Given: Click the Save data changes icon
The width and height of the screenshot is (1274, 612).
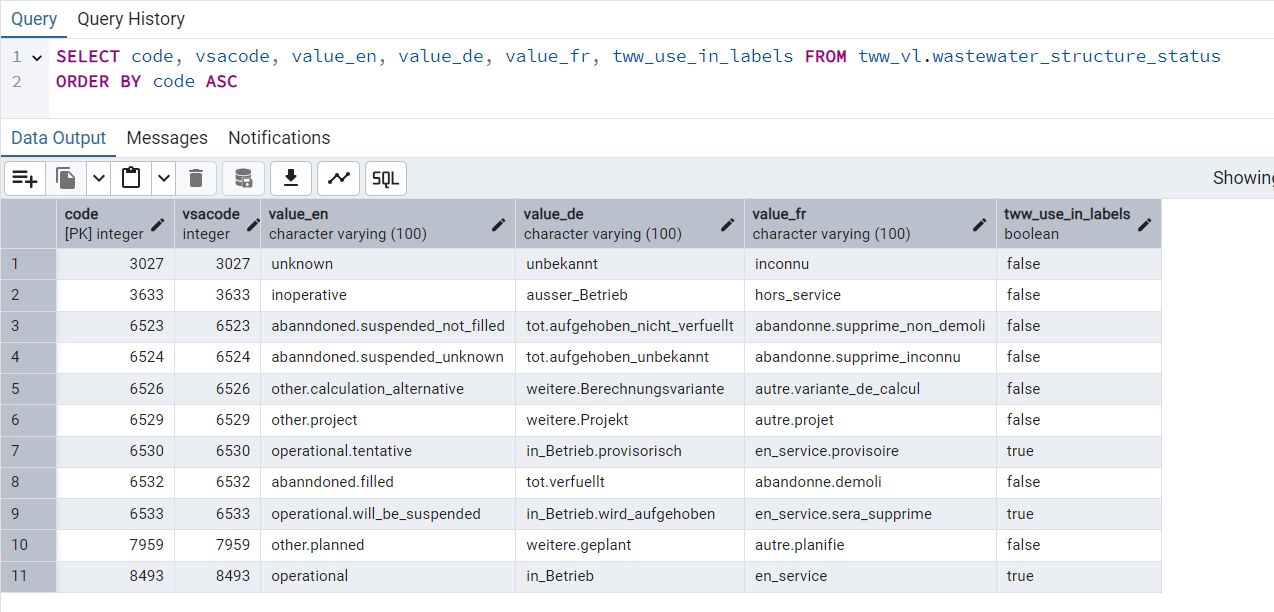Looking at the screenshot, I should tap(243, 178).
